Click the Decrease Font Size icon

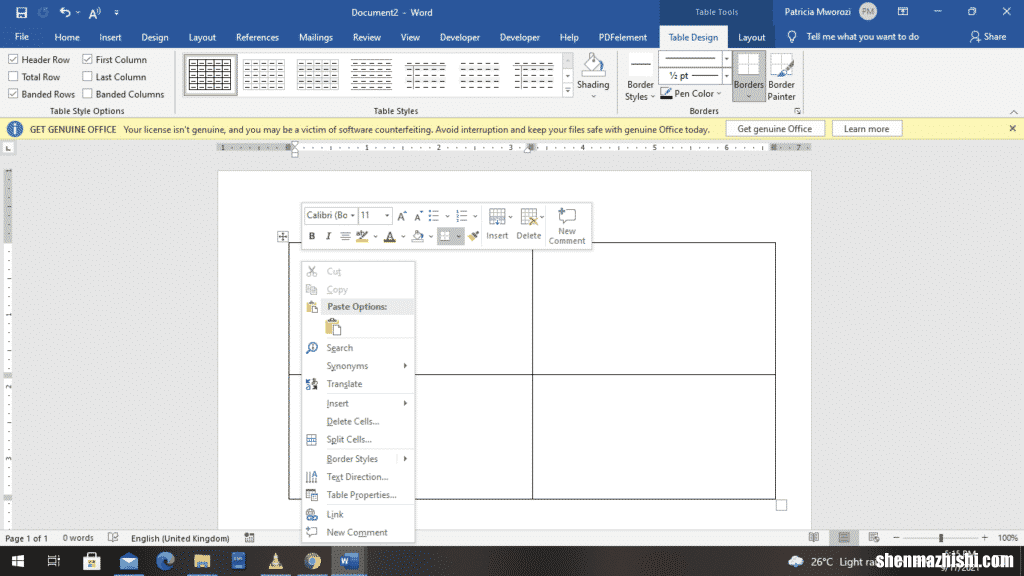coord(418,216)
